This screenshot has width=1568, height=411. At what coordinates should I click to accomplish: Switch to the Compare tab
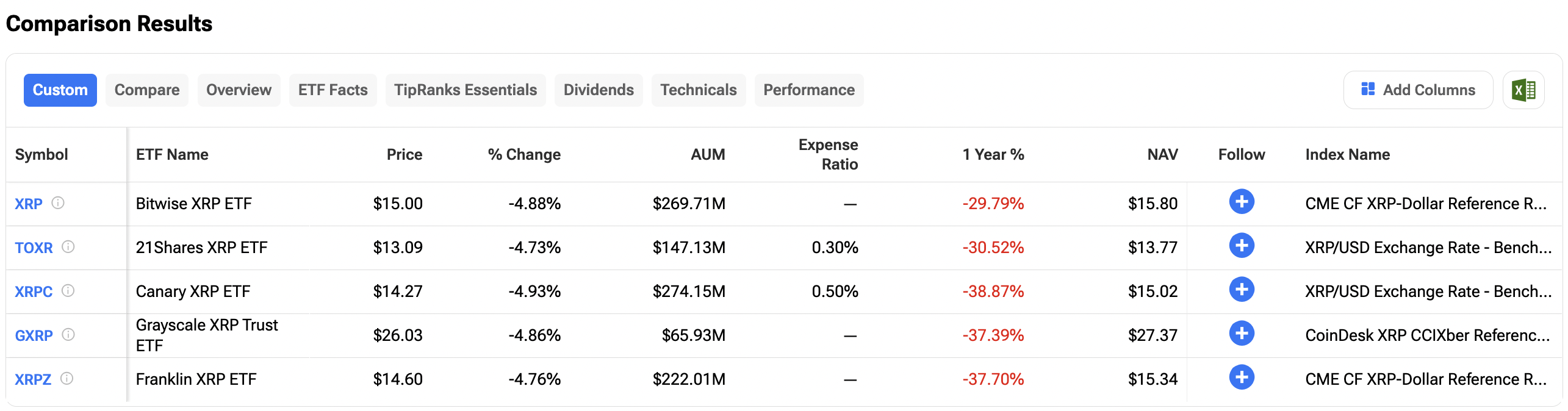tap(146, 90)
